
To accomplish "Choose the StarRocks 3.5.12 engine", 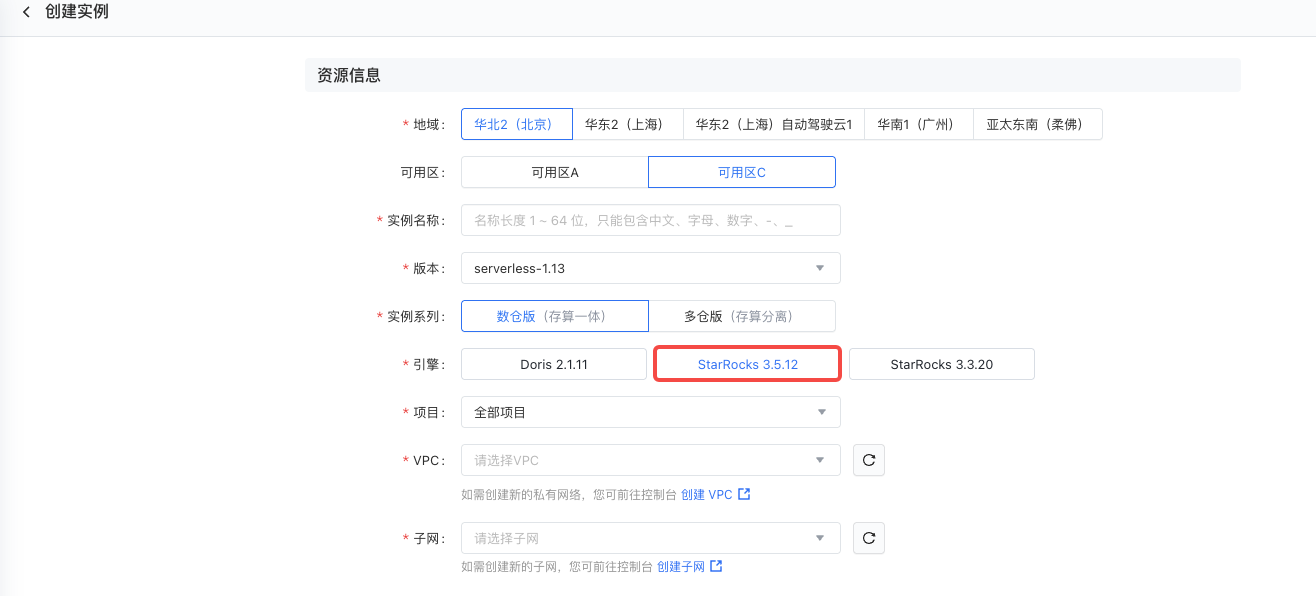I will [748, 364].
